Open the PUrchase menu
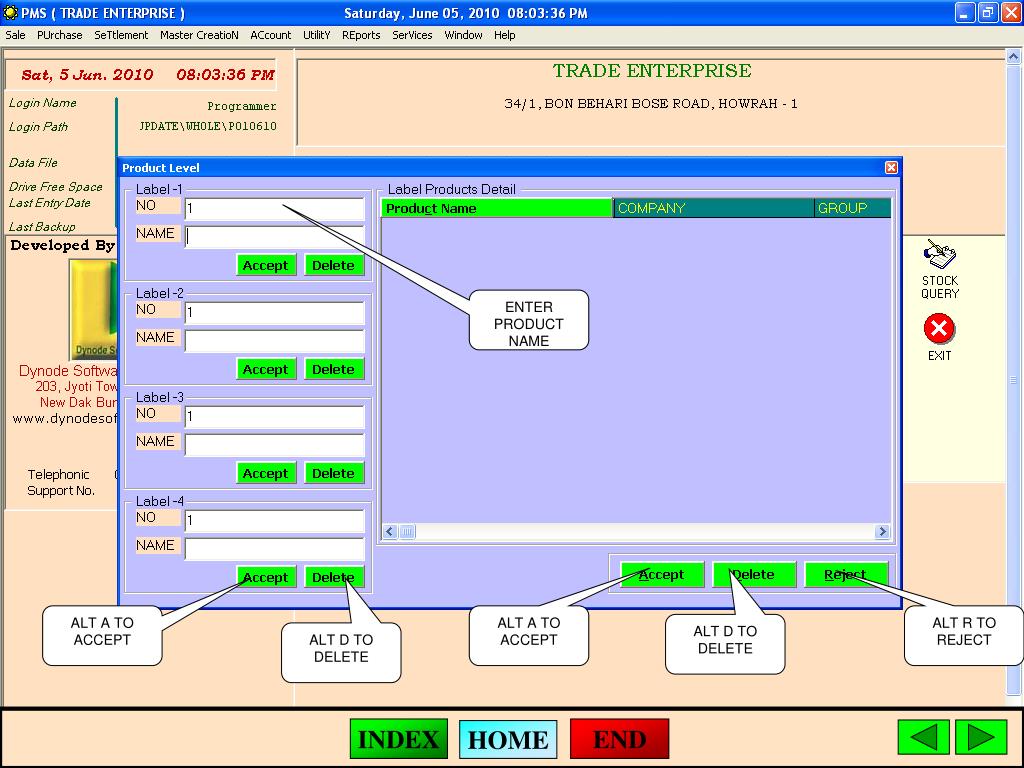 point(59,35)
